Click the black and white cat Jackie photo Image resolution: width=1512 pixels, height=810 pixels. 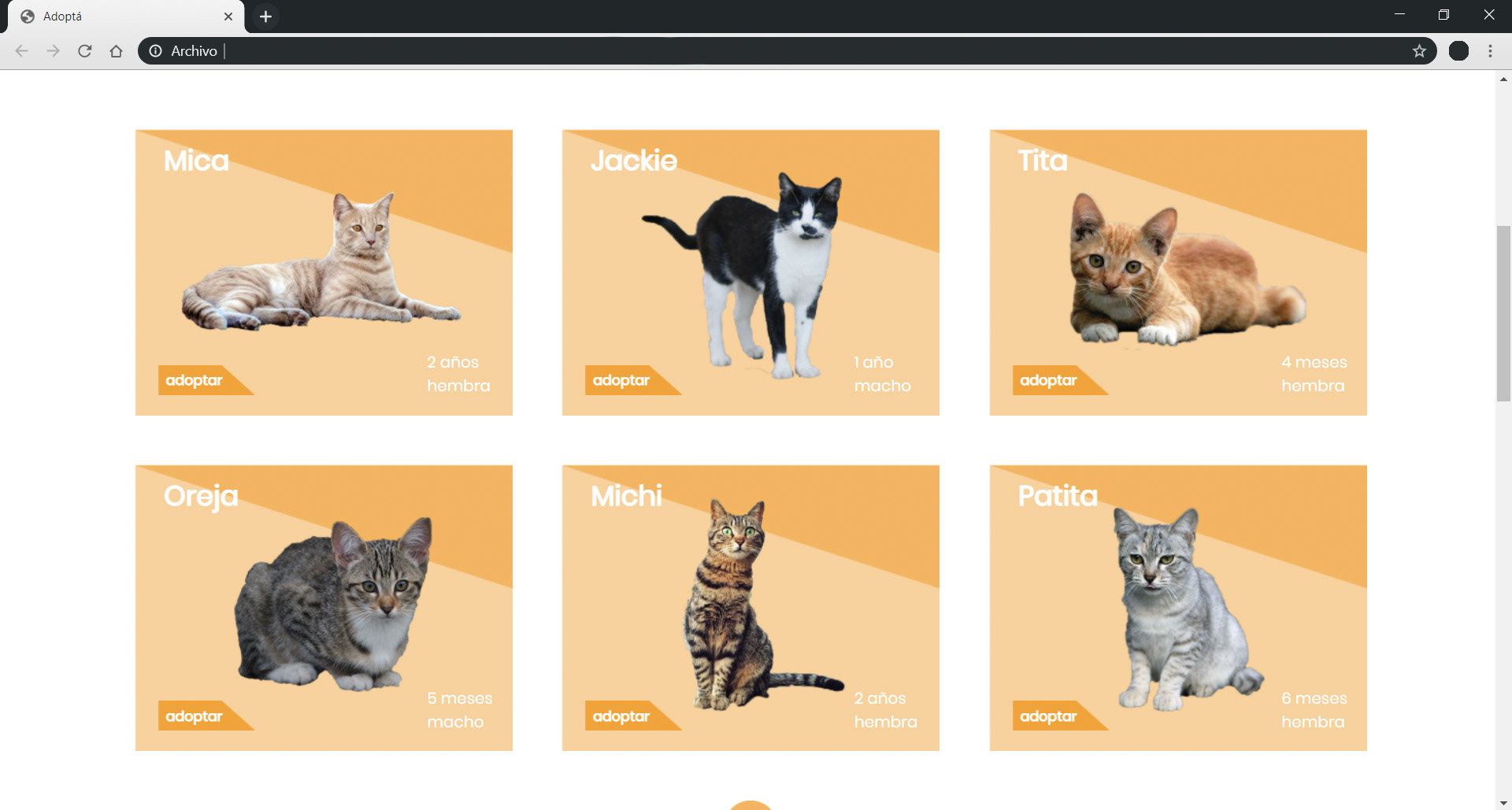(743, 276)
